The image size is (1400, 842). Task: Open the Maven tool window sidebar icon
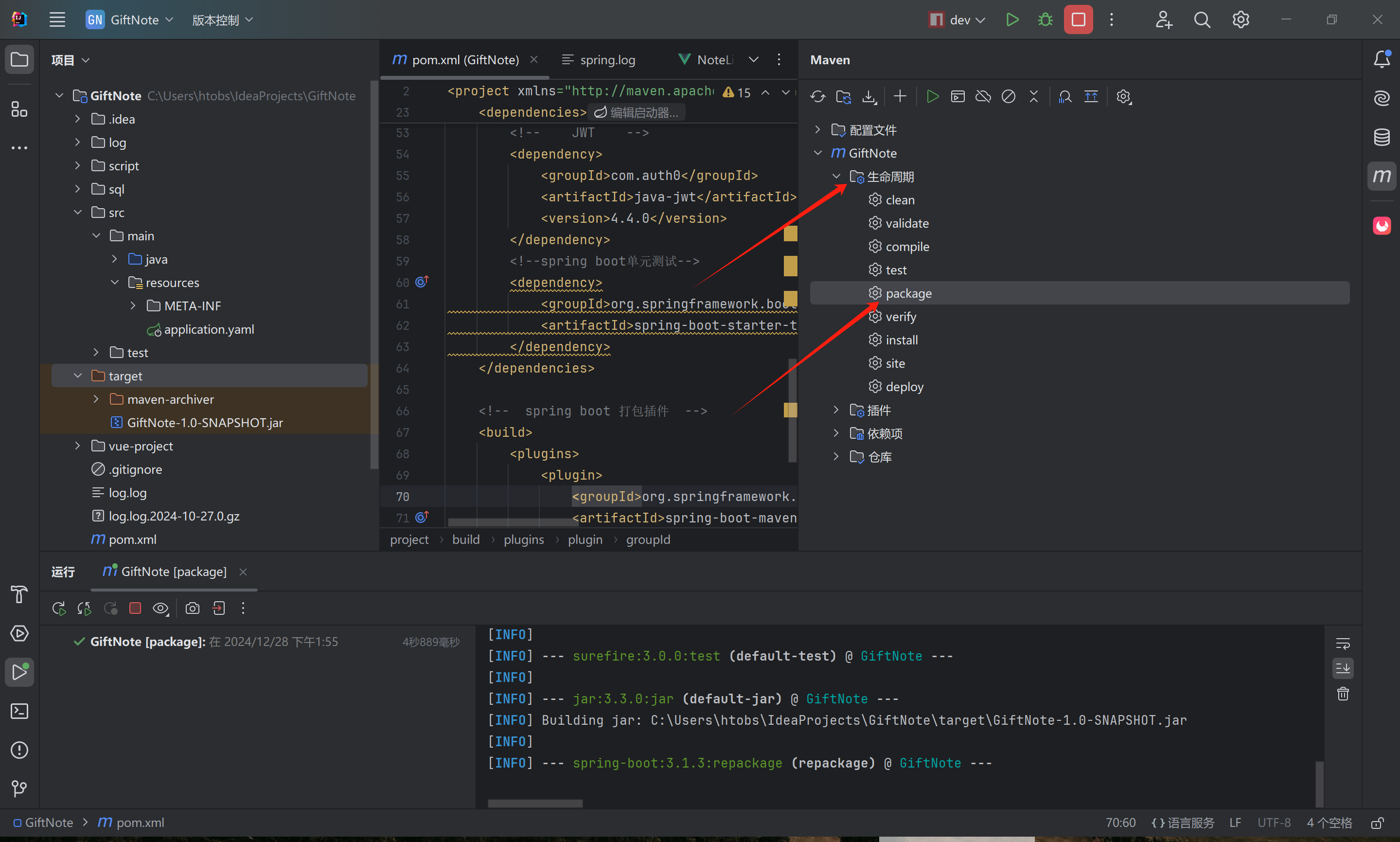[1382, 176]
